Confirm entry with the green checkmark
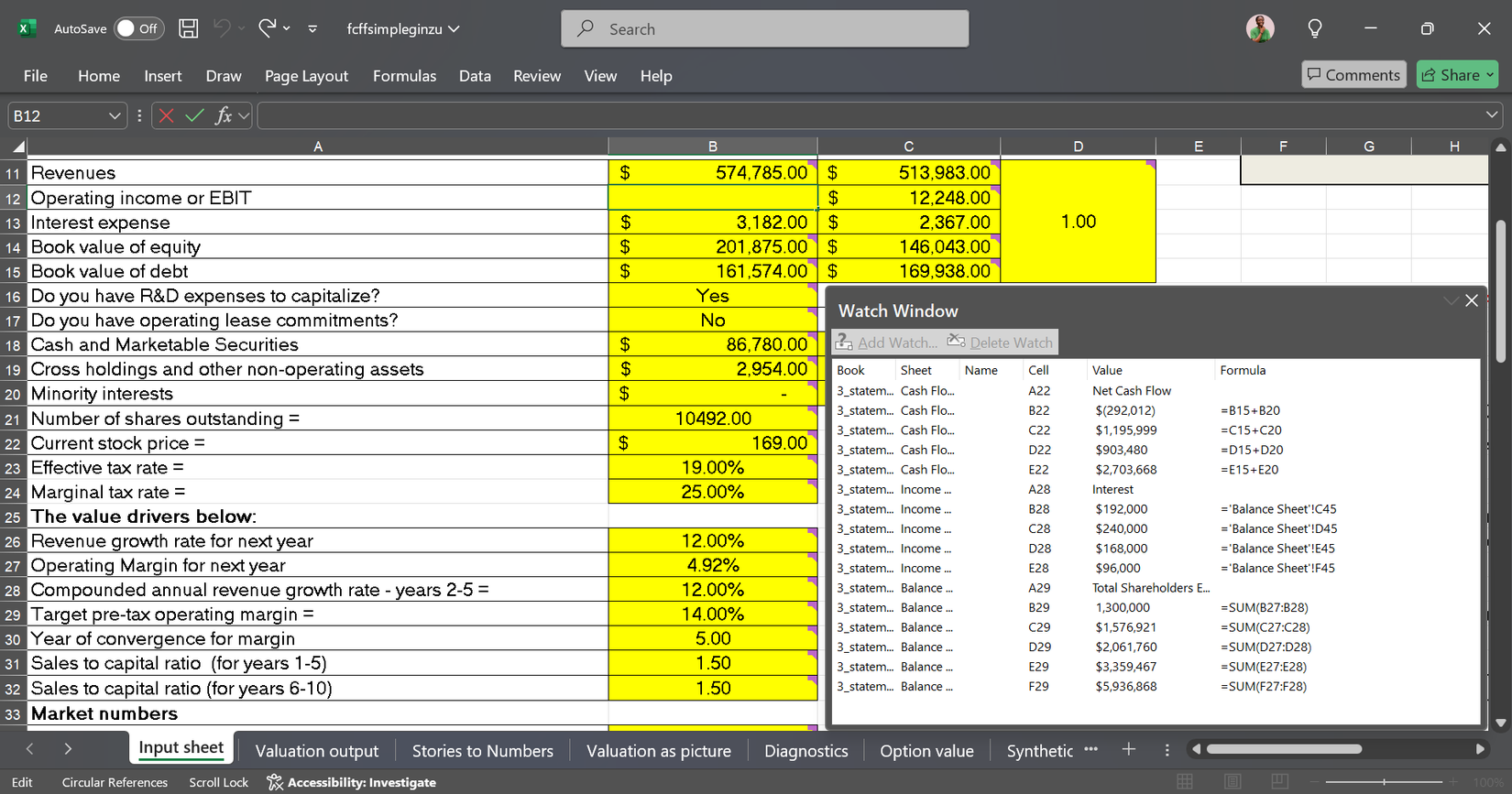 [194, 115]
